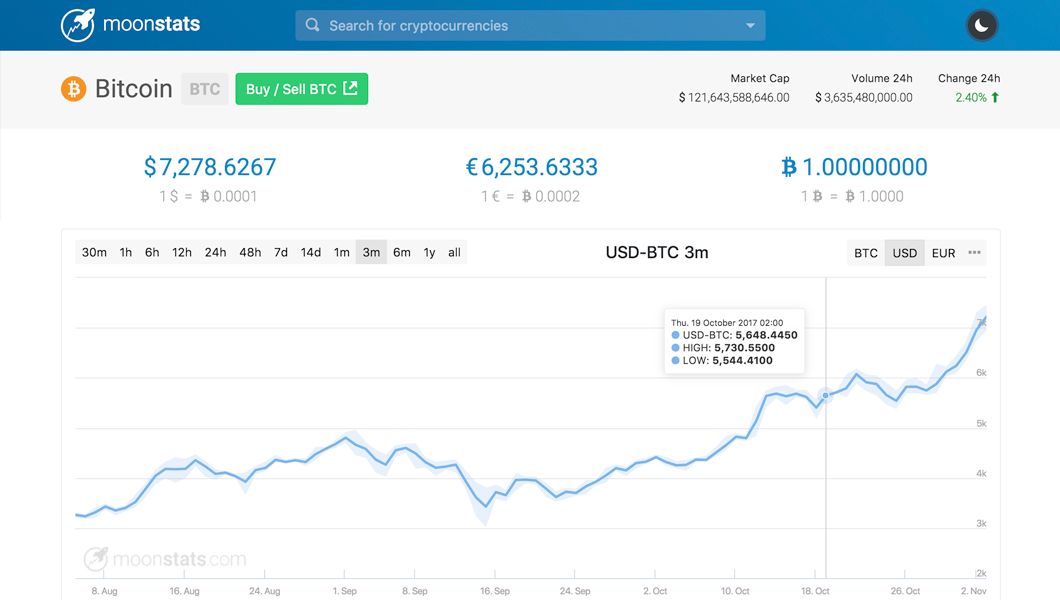The image size is (1060, 600).
Task: Open the chart more options ellipsis
Action: (974, 252)
